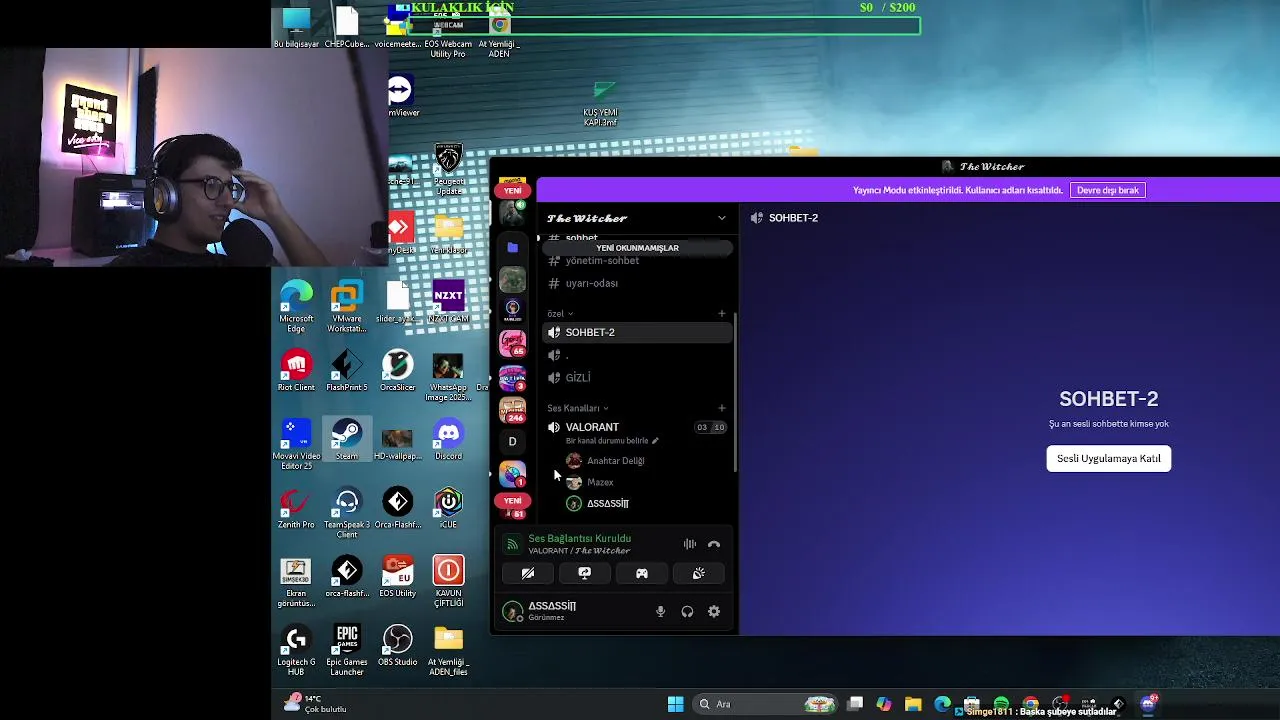Select Riot Client desktop icon
This screenshot has width=1280, height=720.
pyautogui.click(x=295, y=371)
